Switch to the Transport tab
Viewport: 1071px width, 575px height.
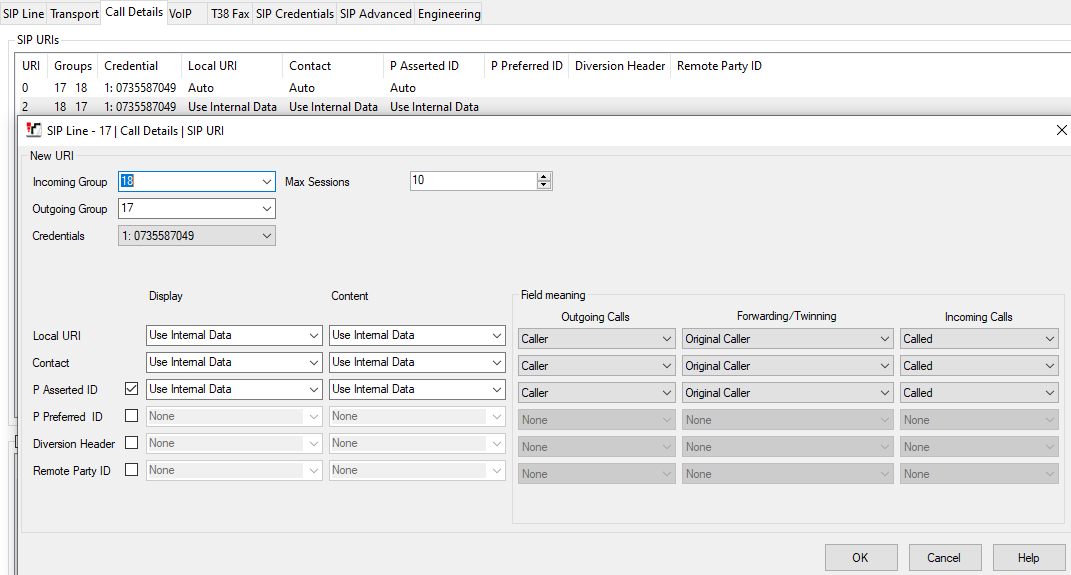point(74,14)
